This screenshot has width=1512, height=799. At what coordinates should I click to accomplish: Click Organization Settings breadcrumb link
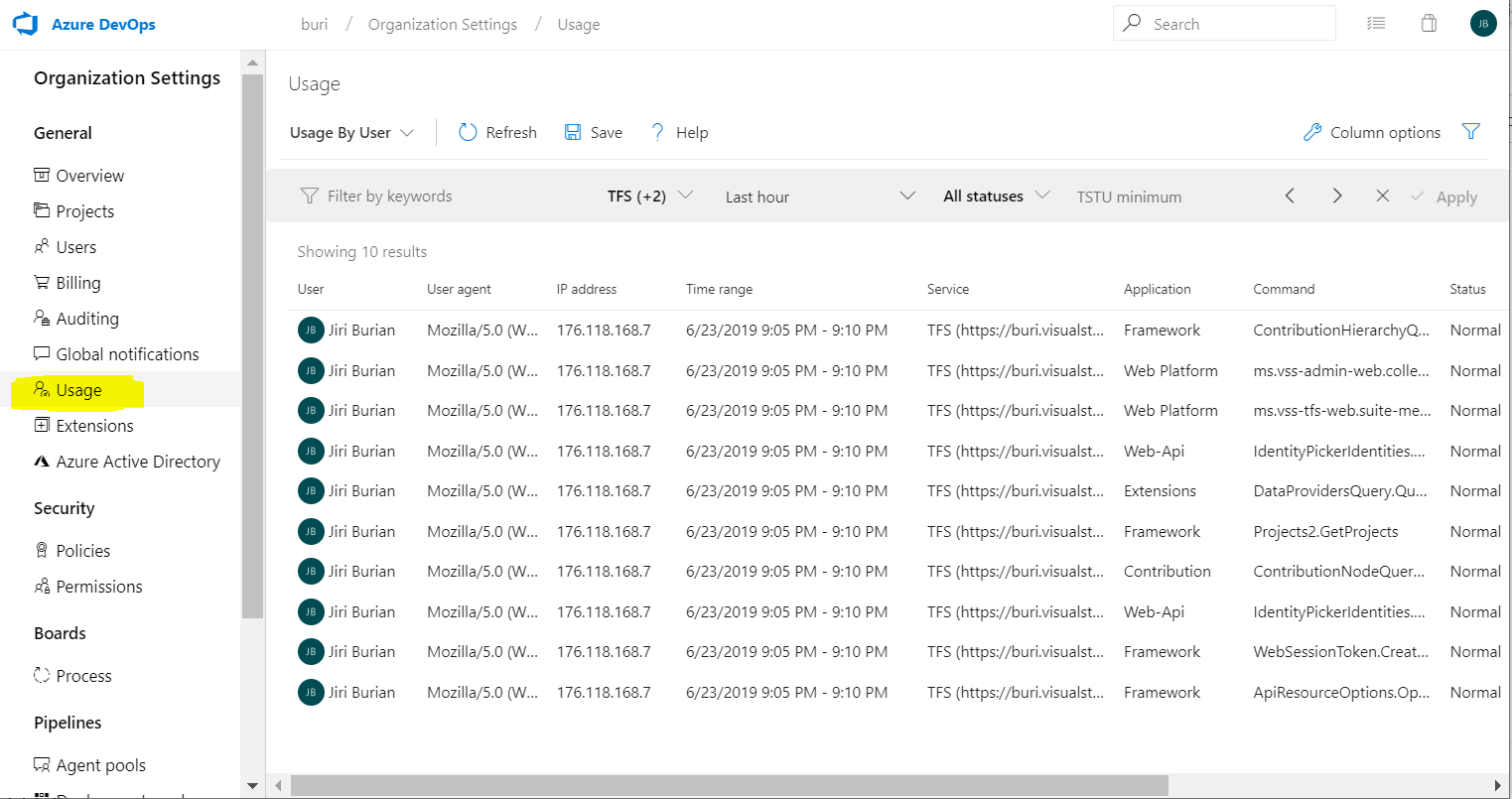[442, 24]
